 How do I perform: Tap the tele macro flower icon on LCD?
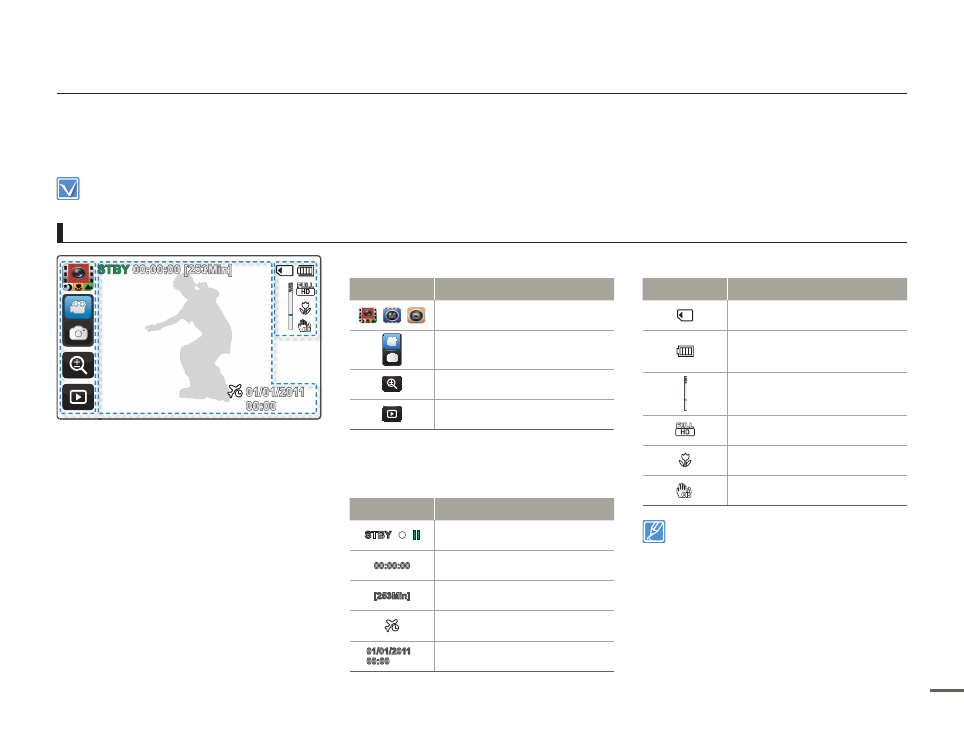coord(306,307)
